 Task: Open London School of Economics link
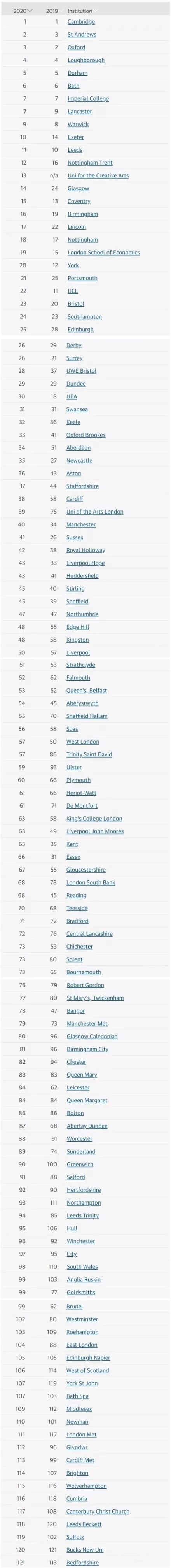103,253
